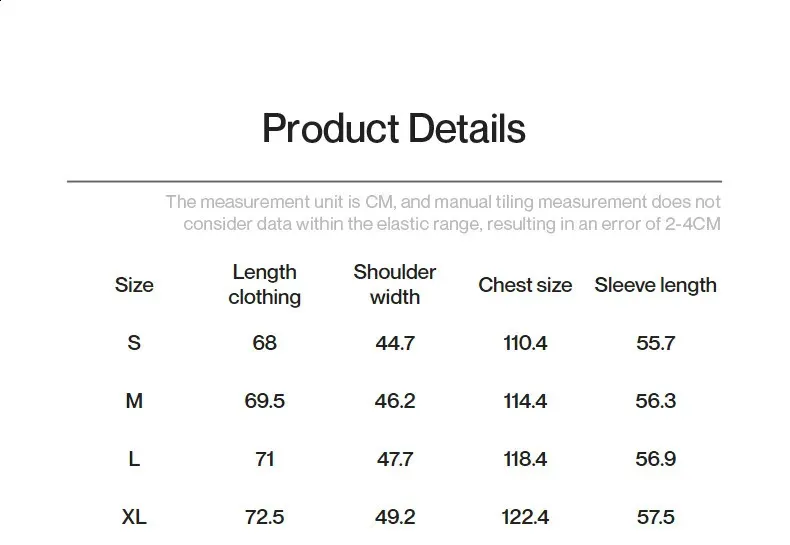790x545 pixels.
Task: Select the Size column header
Action: (x=134, y=285)
